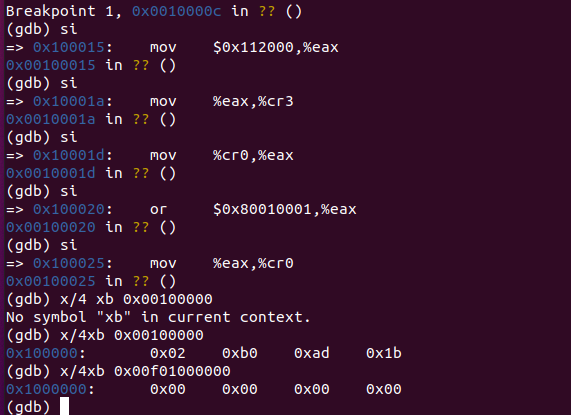Click the x/4xb 0x00100000 command line
Viewport: 571px width, 415px height.
pyautogui.click(x=131, y=335)
